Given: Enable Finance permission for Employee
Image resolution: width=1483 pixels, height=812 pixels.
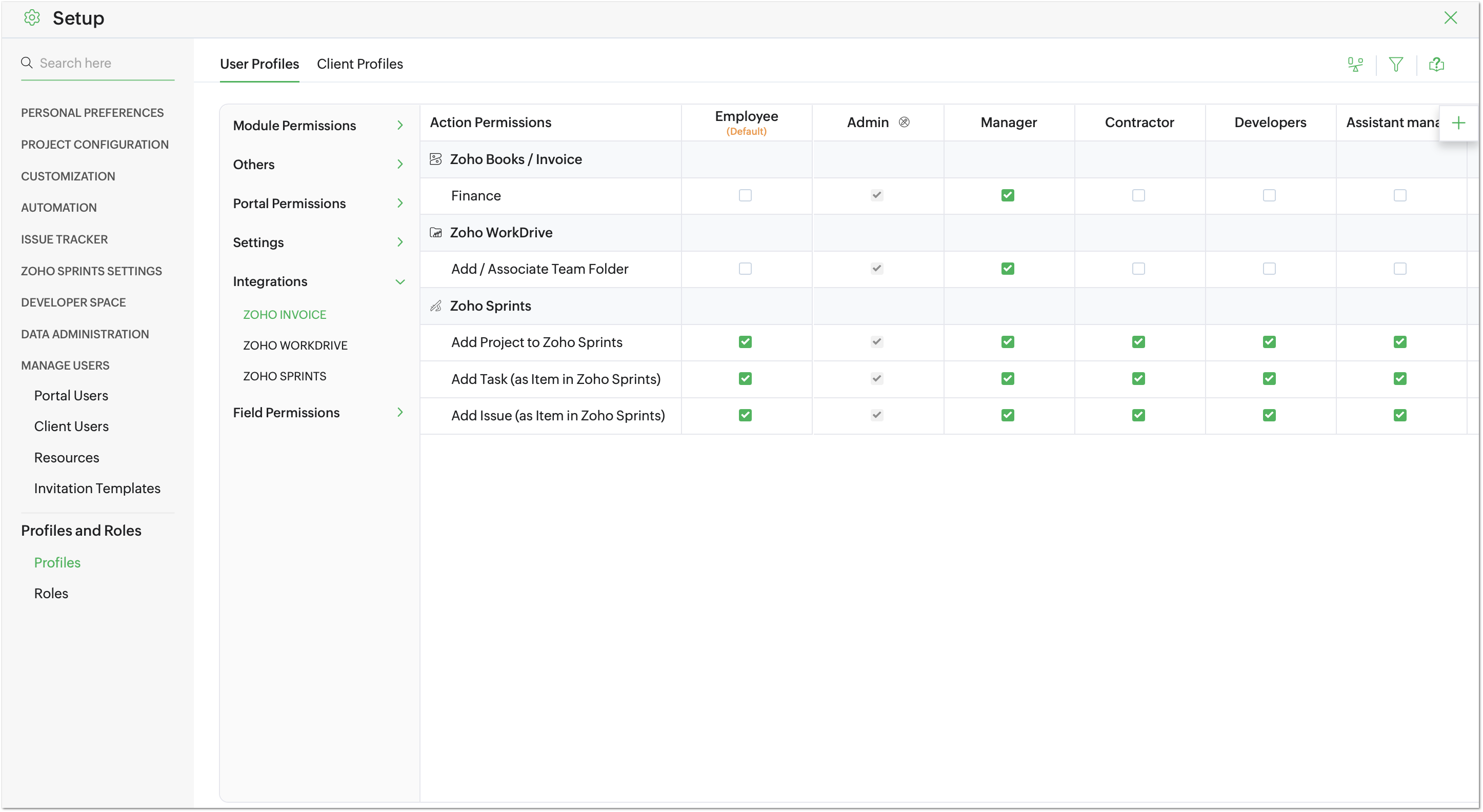Looking at the screenshot, I should (745, 196).
